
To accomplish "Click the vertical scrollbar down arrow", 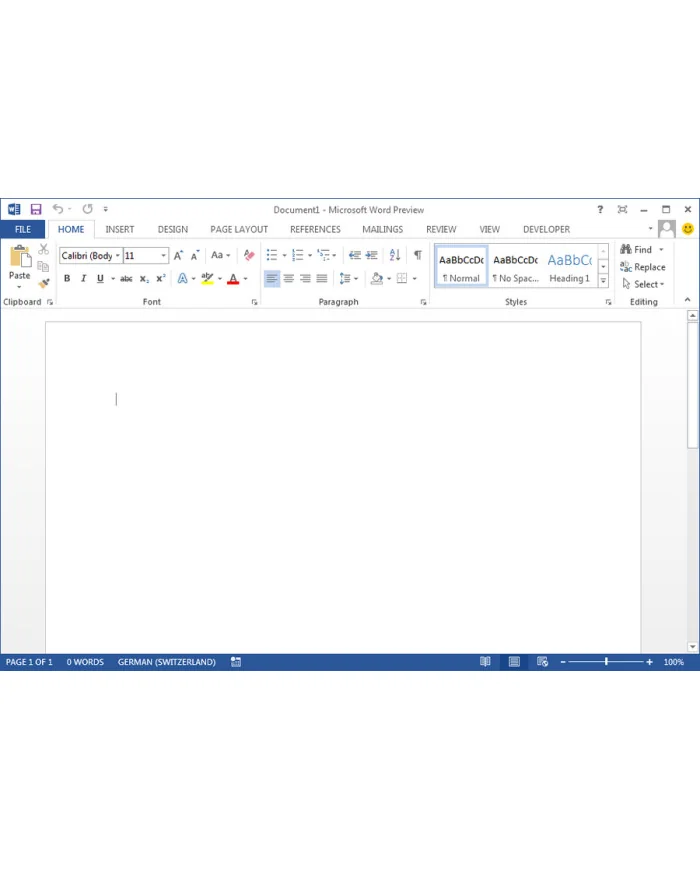I will point(693,647).
